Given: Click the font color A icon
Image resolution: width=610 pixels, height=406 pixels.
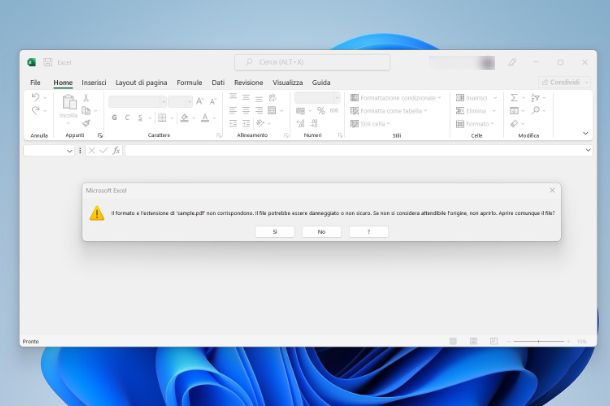Looking at the screenshot, I should (205, 117).
